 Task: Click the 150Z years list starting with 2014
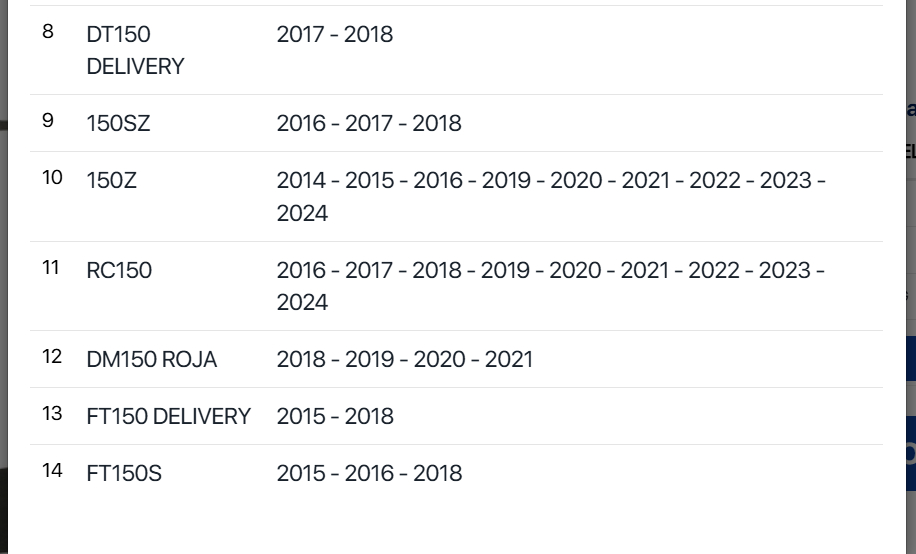(551, 196)
